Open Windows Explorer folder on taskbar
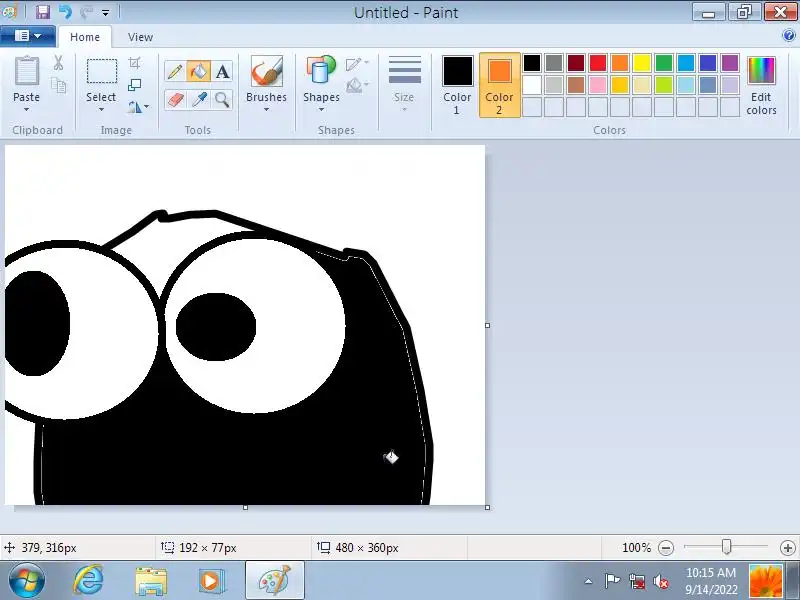 tap(151, 581)
